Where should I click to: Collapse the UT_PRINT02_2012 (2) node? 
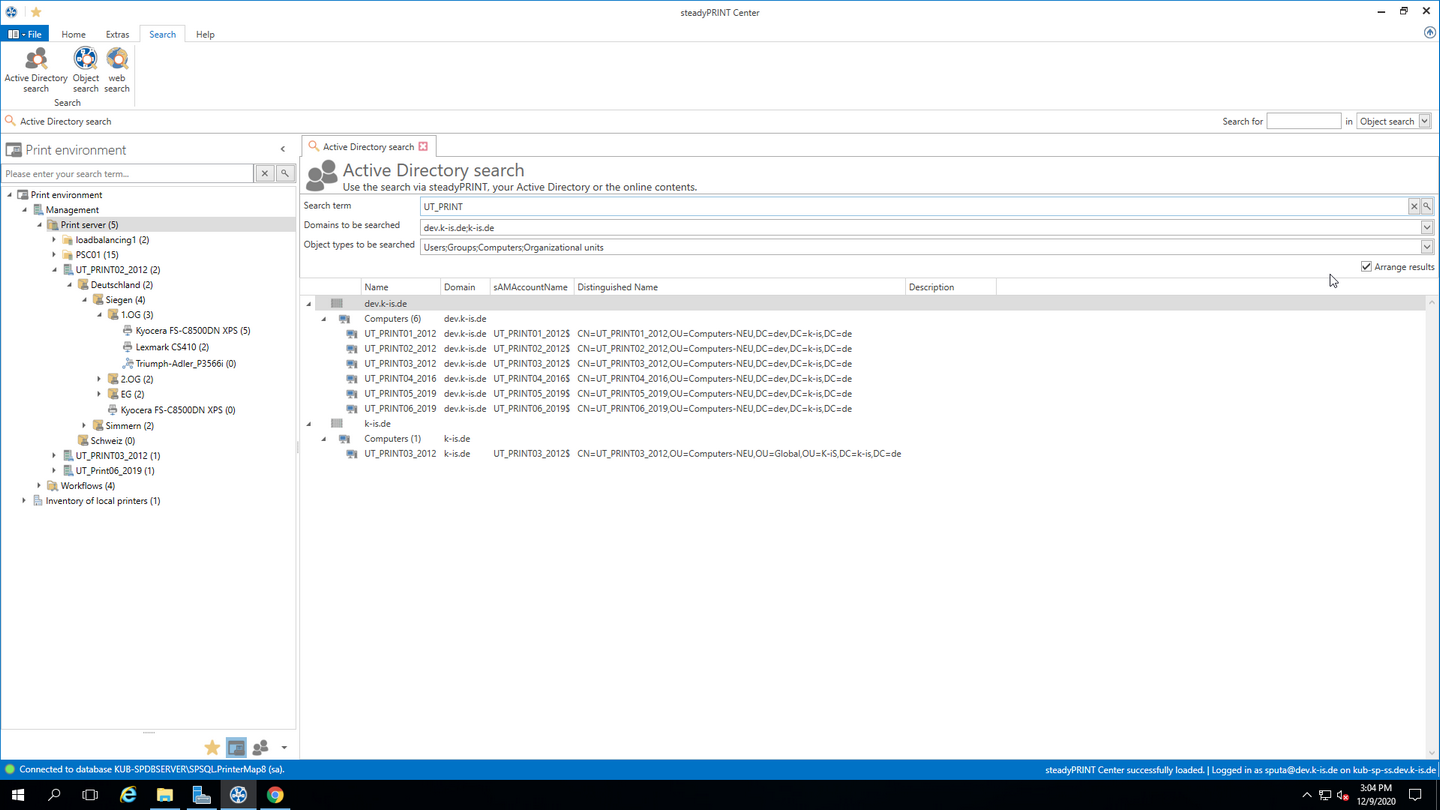point(54,270)
